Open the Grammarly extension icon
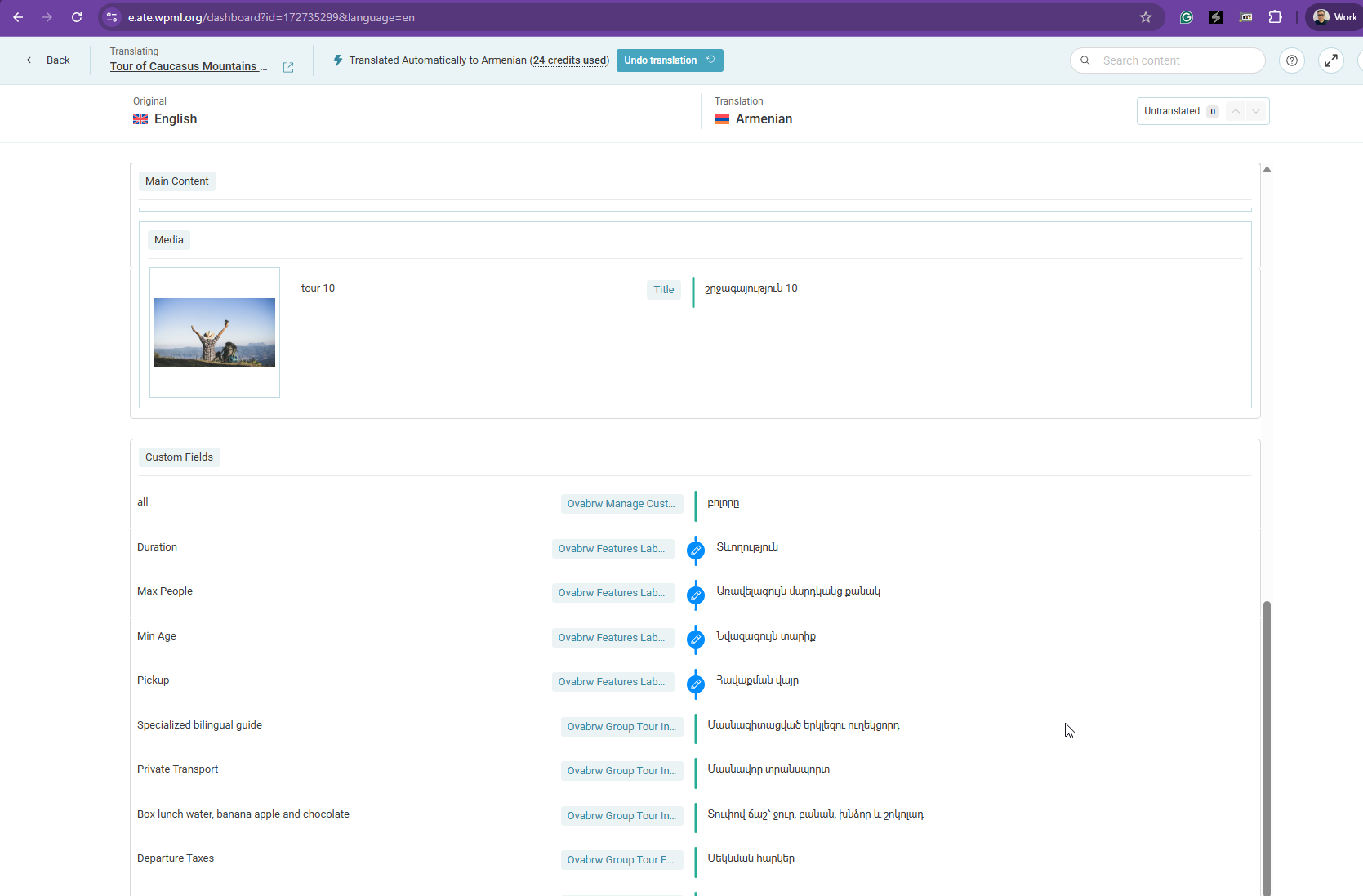Viewport: 1363px width, 896px height. pos(1187,17)
